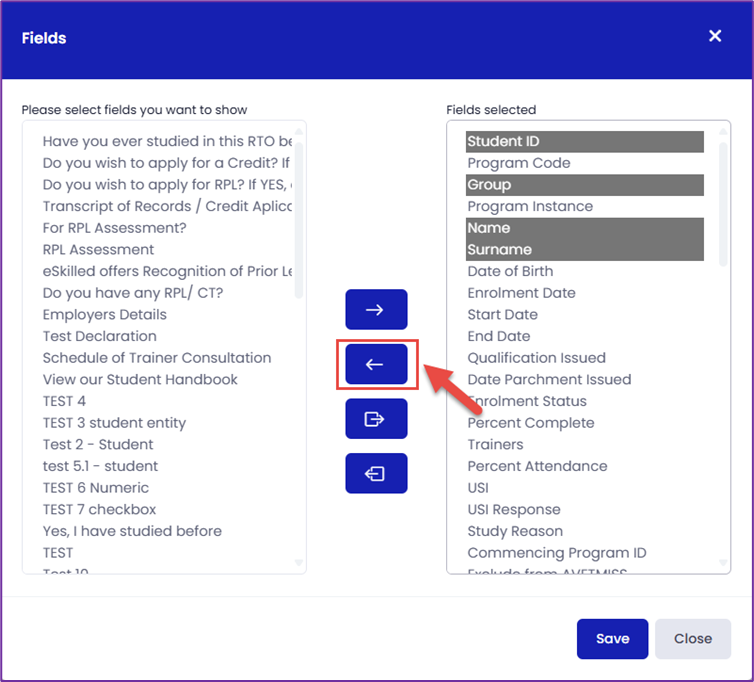The height and width of the screenshot is (682, 754).
Task: Click the left arrow remove-field button
Action: pyautogui.click(x=376, y=364)
